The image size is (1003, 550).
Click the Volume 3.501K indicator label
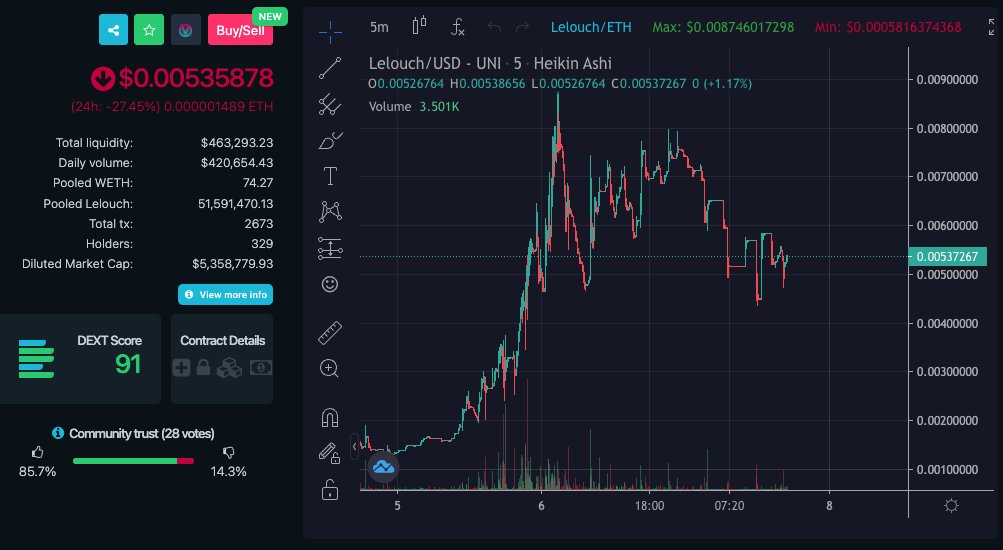[414, 107]
